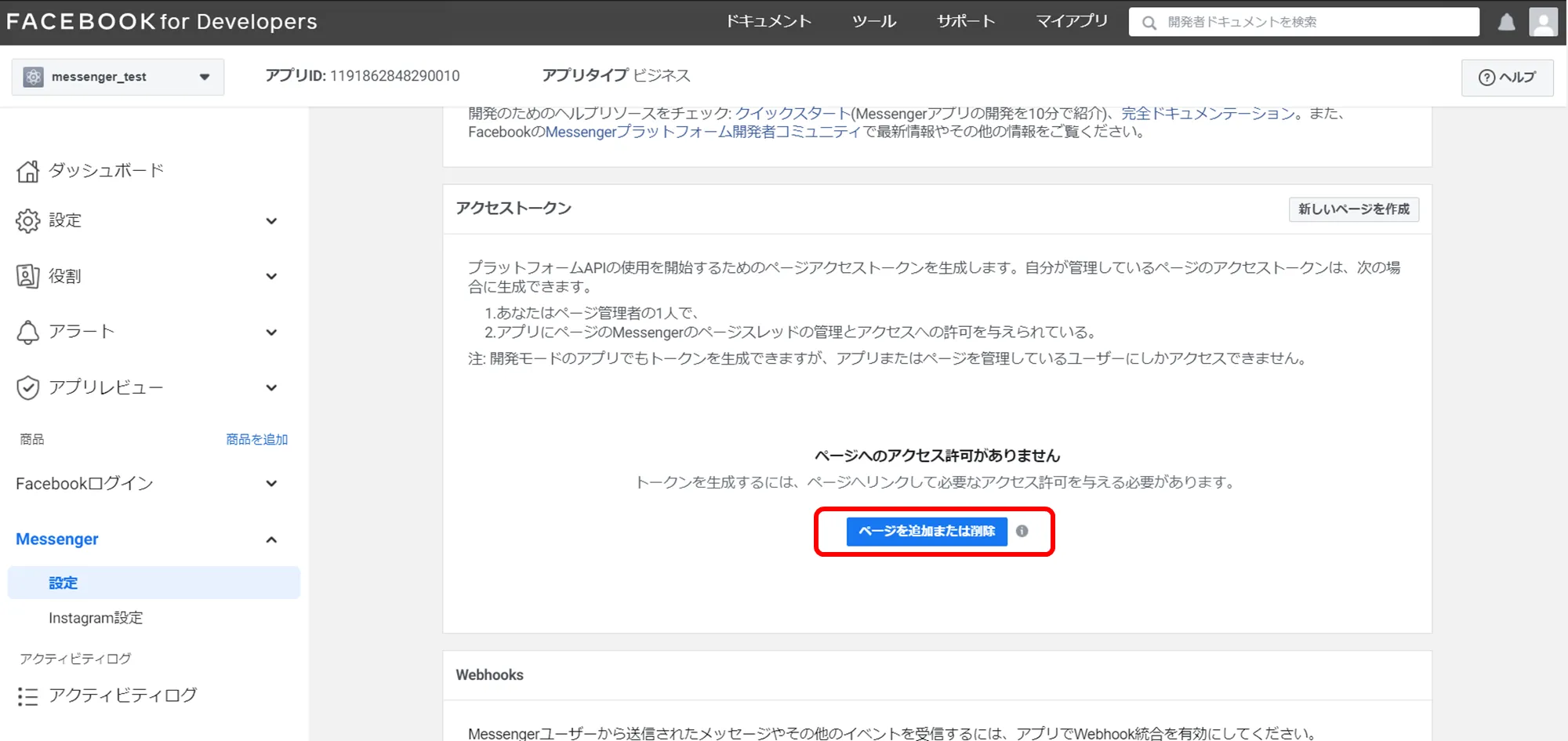Click 新しいページを作成 button

tap(1354, 209)
